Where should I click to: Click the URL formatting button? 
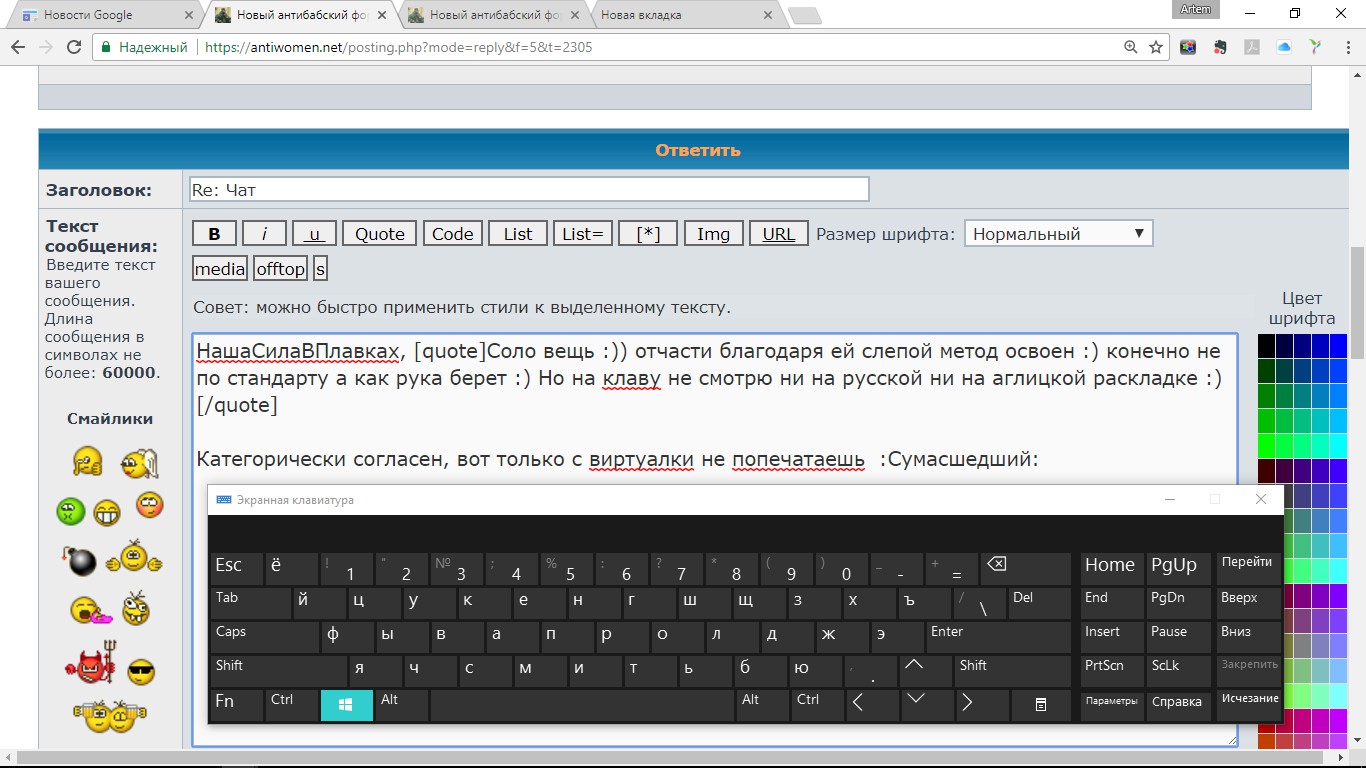[x=778, y=234]
